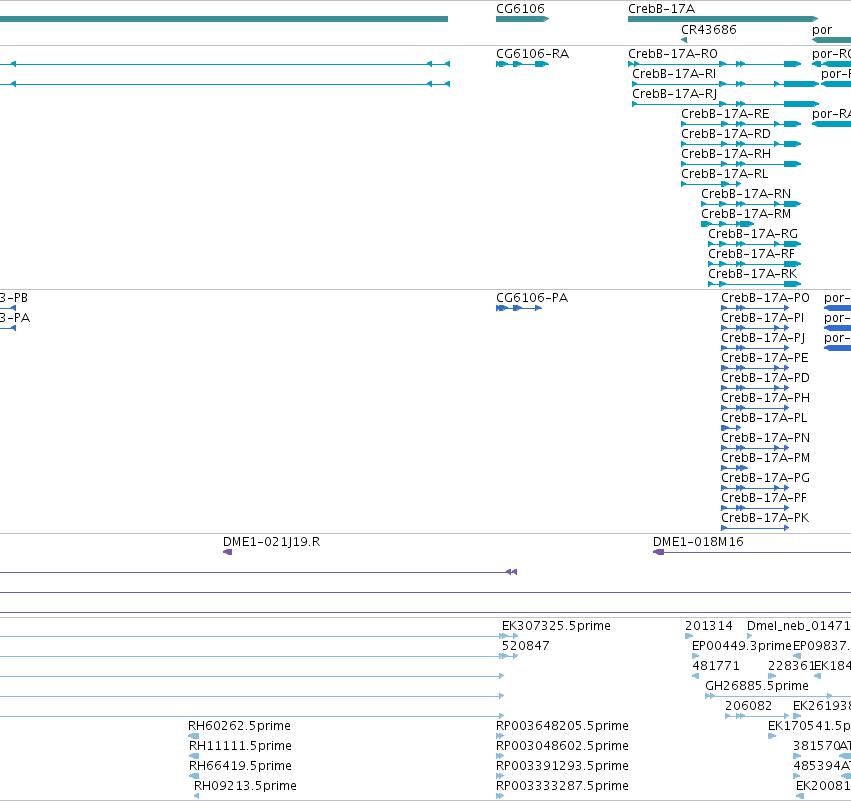Click transcript CrebB-17A-RH

click(726, 154)
